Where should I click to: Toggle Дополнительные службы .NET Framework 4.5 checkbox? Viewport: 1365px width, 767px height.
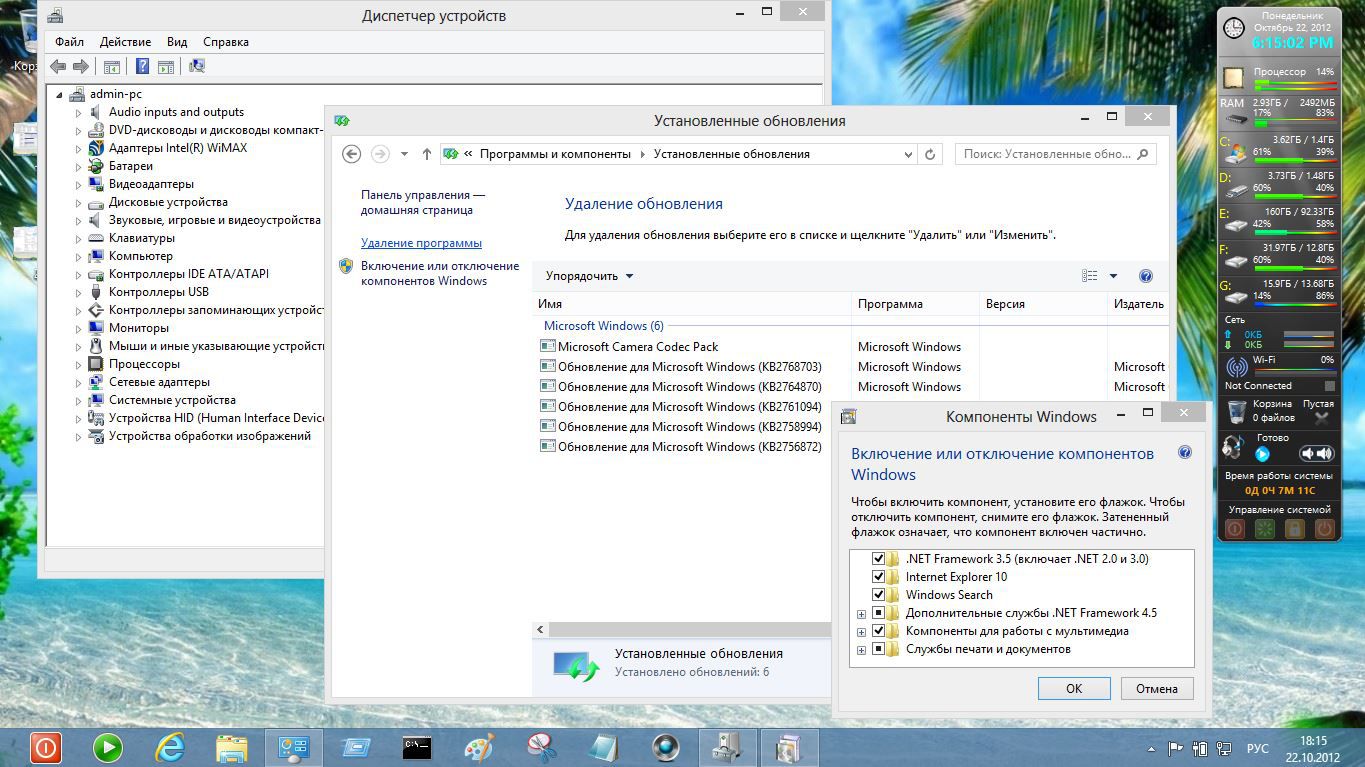879,613
